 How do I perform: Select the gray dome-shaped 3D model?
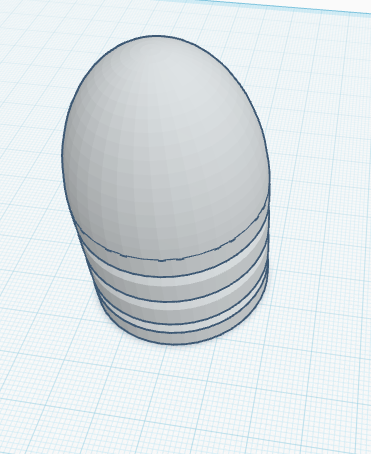[x=166, y=190]
